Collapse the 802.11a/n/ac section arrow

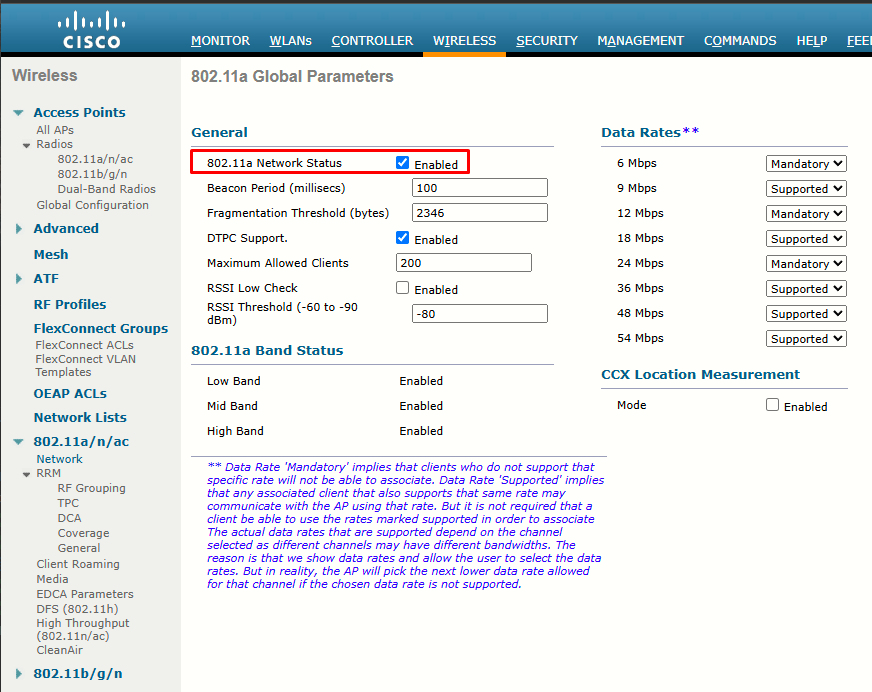(18, 442)
